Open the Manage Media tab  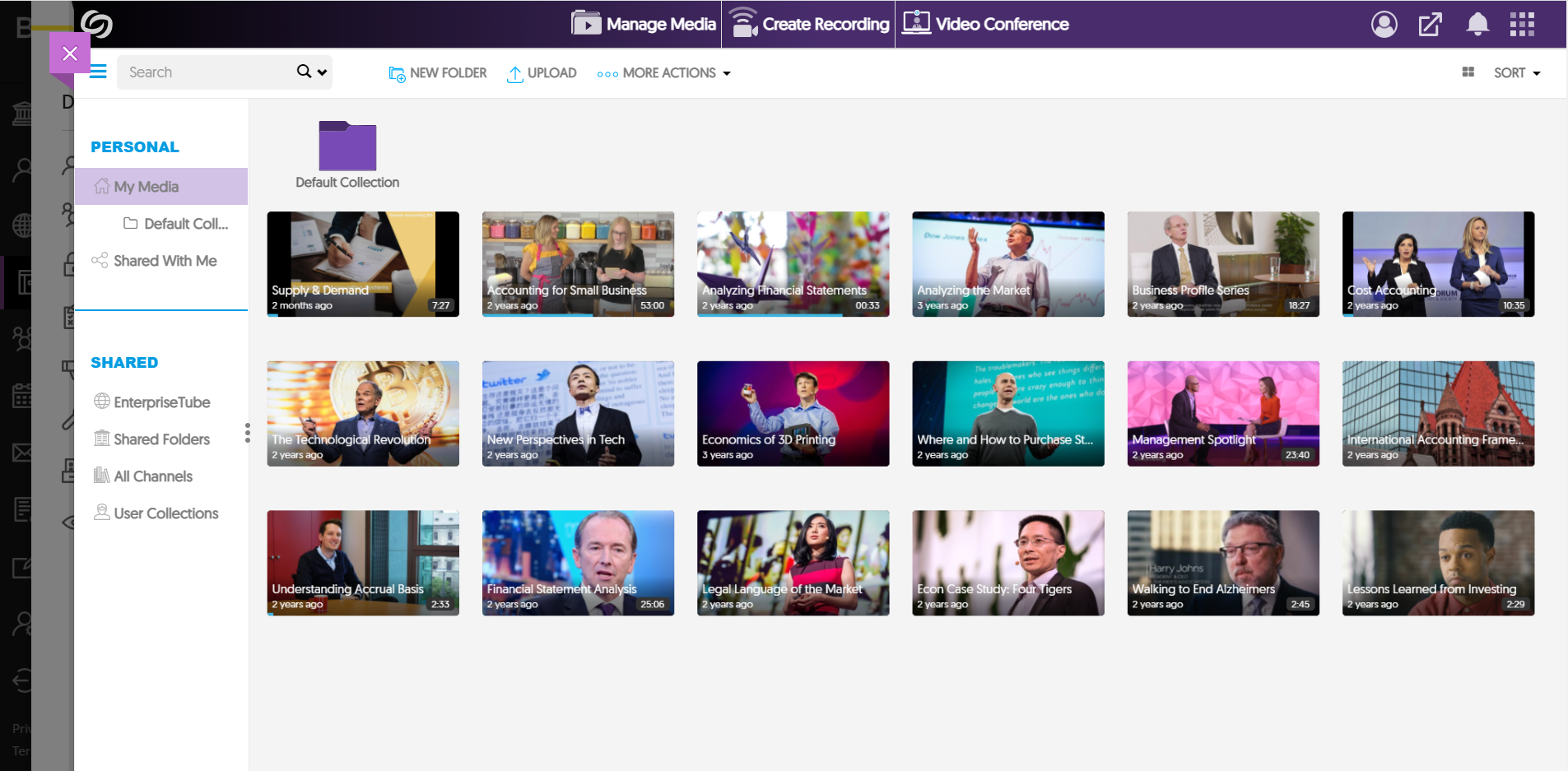644,24
